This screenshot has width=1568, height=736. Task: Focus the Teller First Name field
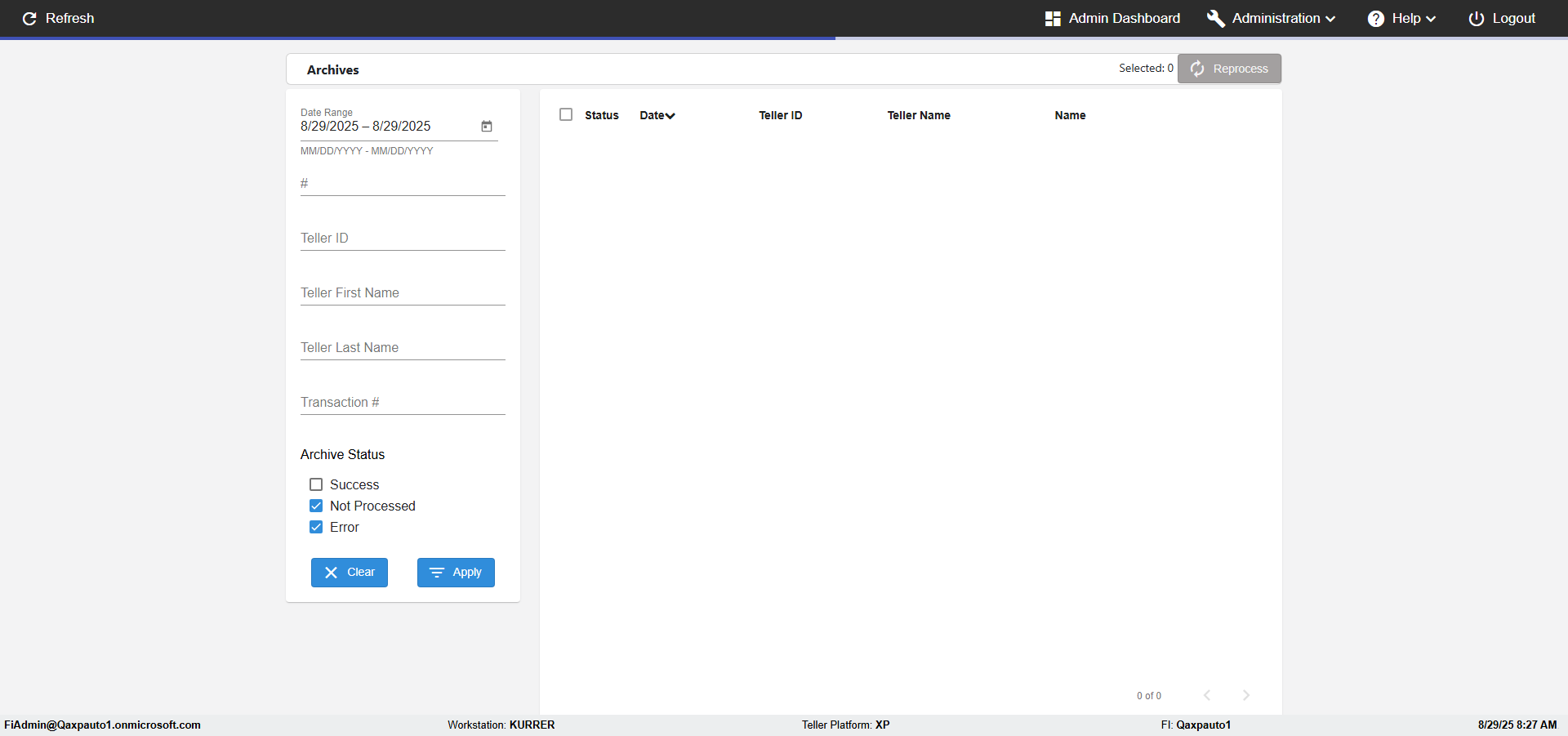click(403, 293)
